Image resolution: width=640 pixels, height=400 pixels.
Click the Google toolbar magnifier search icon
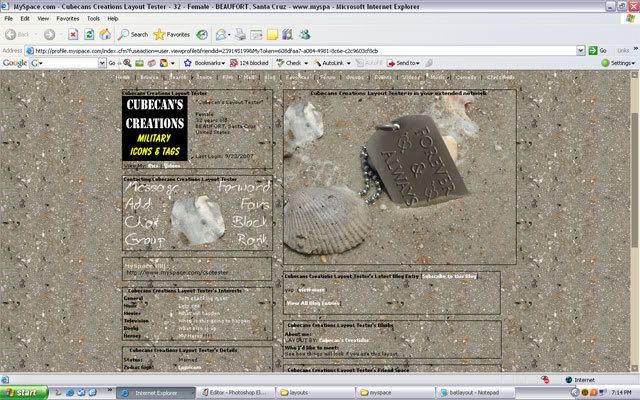tap(128, 63)
